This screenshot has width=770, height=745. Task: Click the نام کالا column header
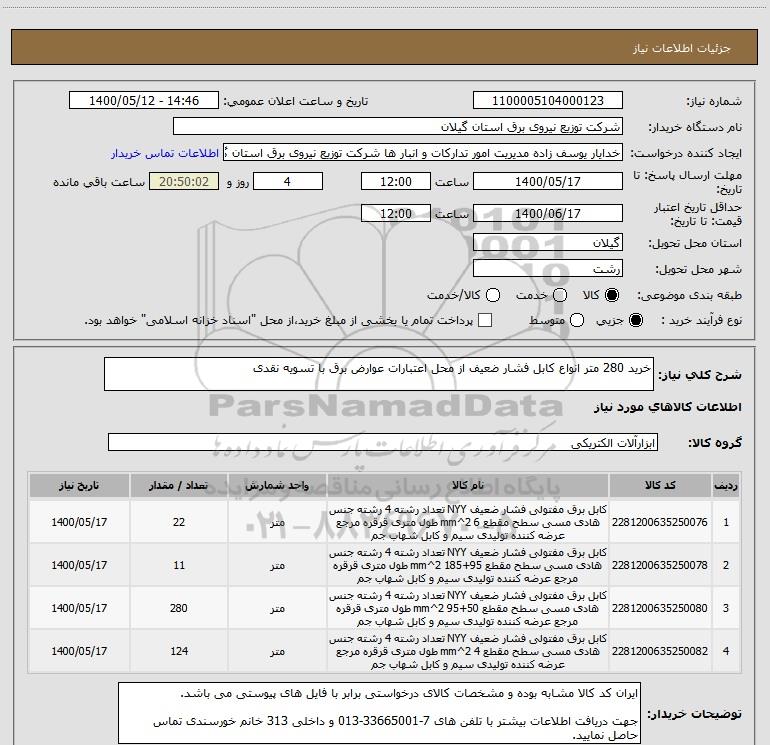pos(468,485)
